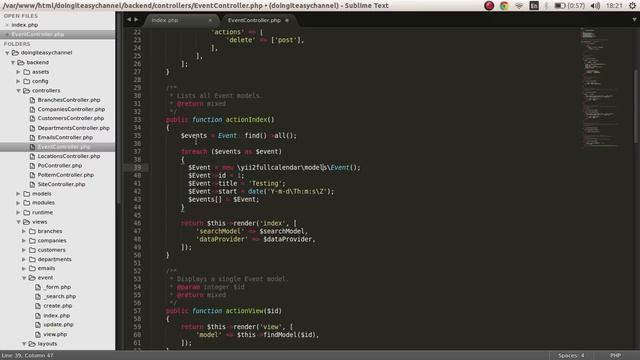Expand the emails folder

tap(24, 268)
